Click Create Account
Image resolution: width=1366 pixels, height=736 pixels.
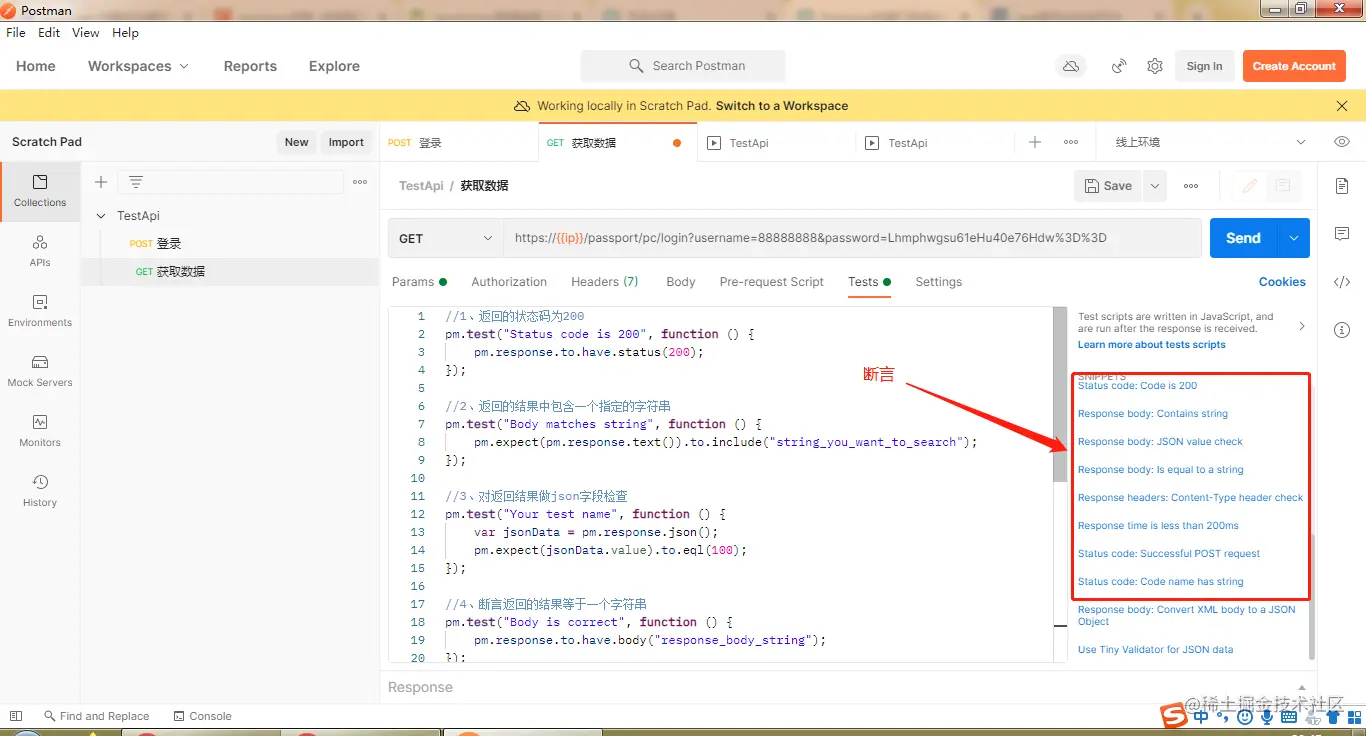click(x=1294, y=66)
